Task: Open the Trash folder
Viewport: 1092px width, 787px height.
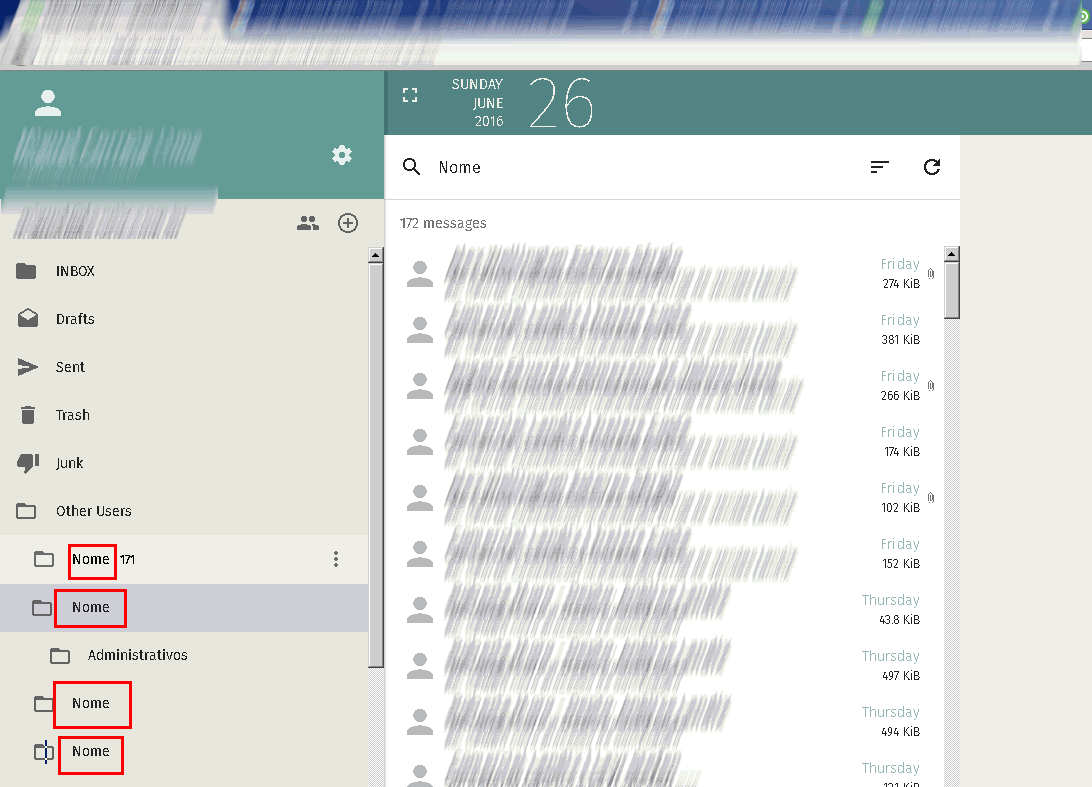Action: tap(72, 415)
